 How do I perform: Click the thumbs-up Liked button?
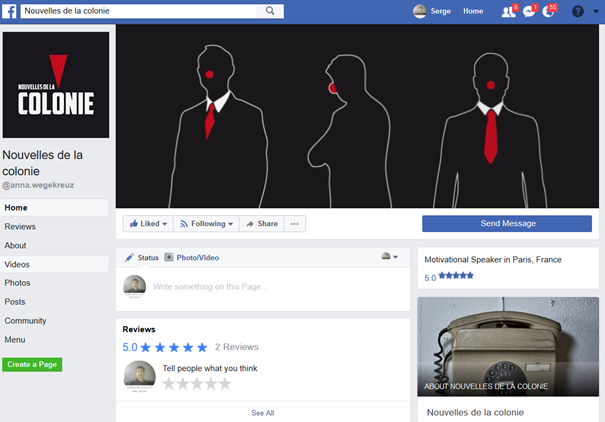(148, 224)
